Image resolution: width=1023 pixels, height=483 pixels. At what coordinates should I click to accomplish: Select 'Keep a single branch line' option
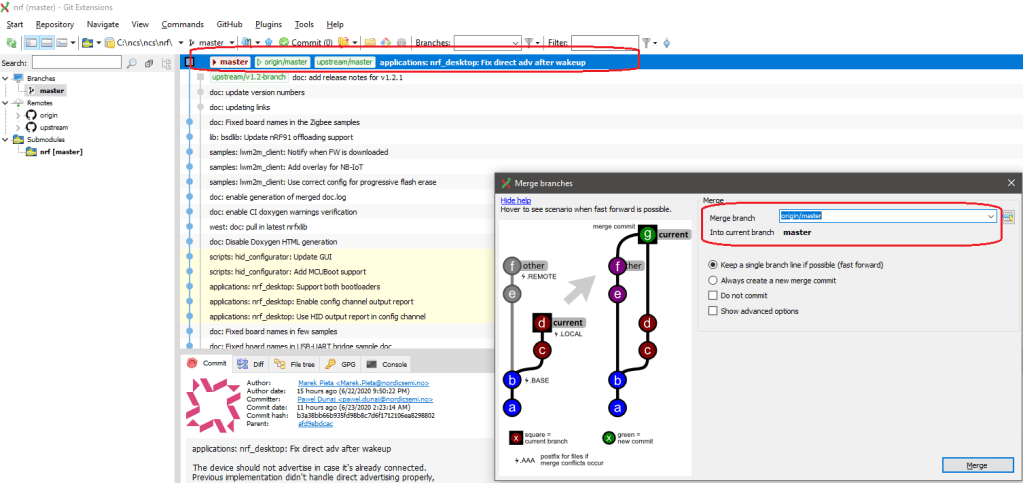[713, 265]
